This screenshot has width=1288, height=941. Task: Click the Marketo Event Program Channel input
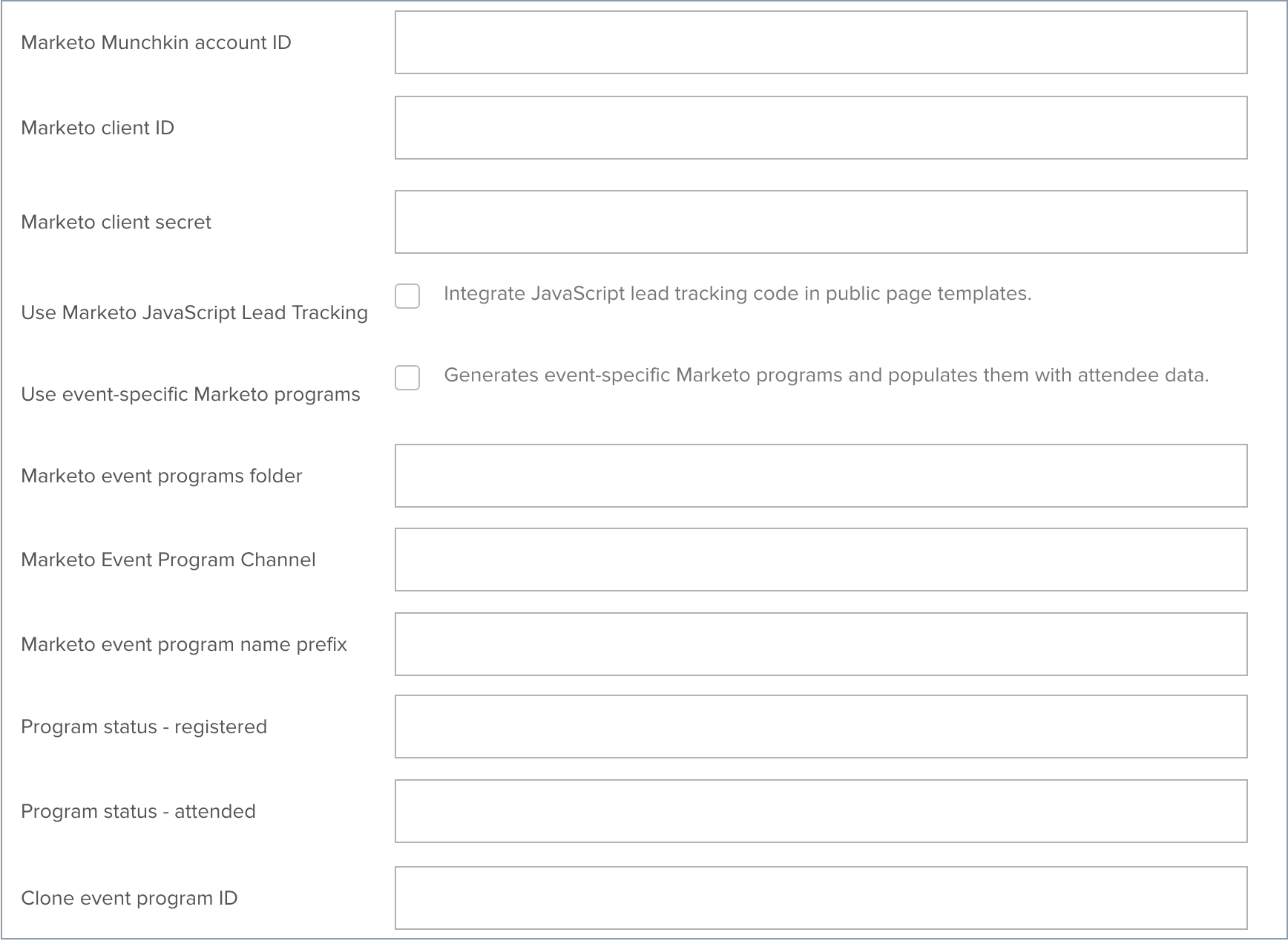click(821, 560)
